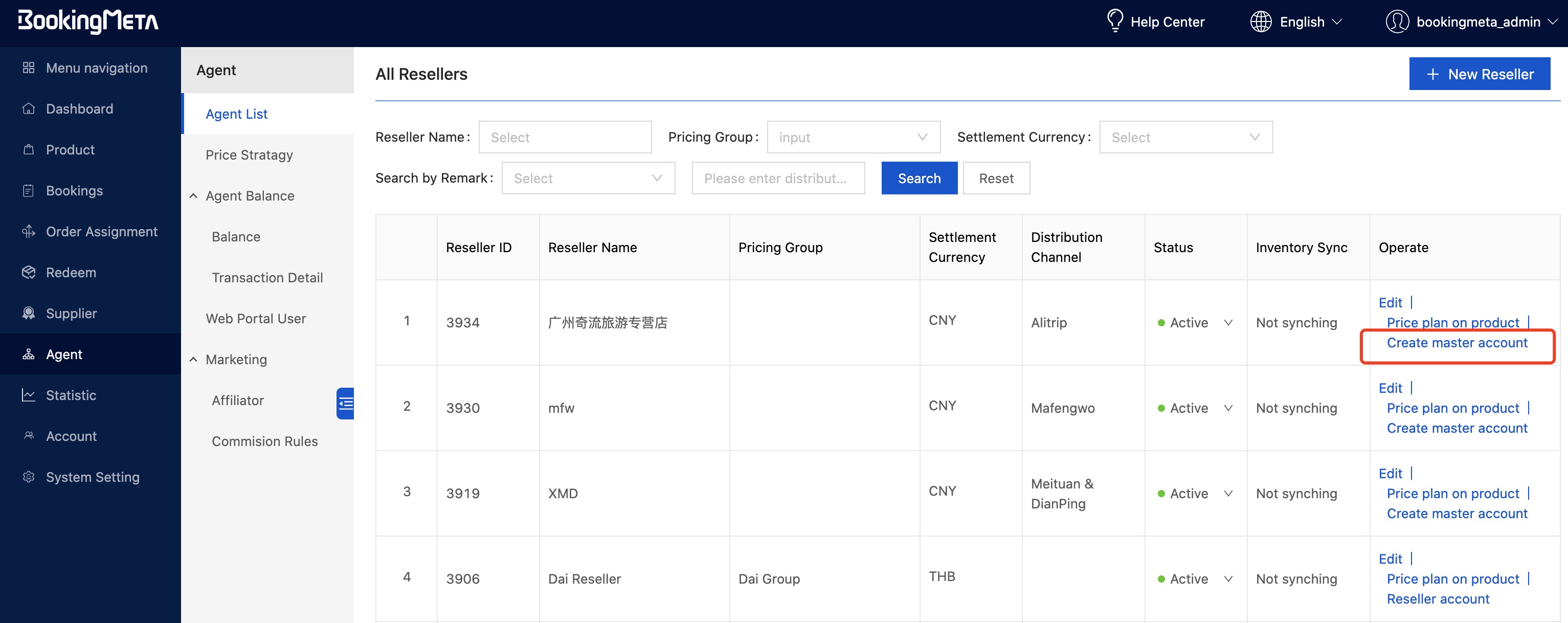Collapse the Marketing submenu section
Image resolution: width=1568 pixels, height=623 pixels.
[x=193, y=359]
